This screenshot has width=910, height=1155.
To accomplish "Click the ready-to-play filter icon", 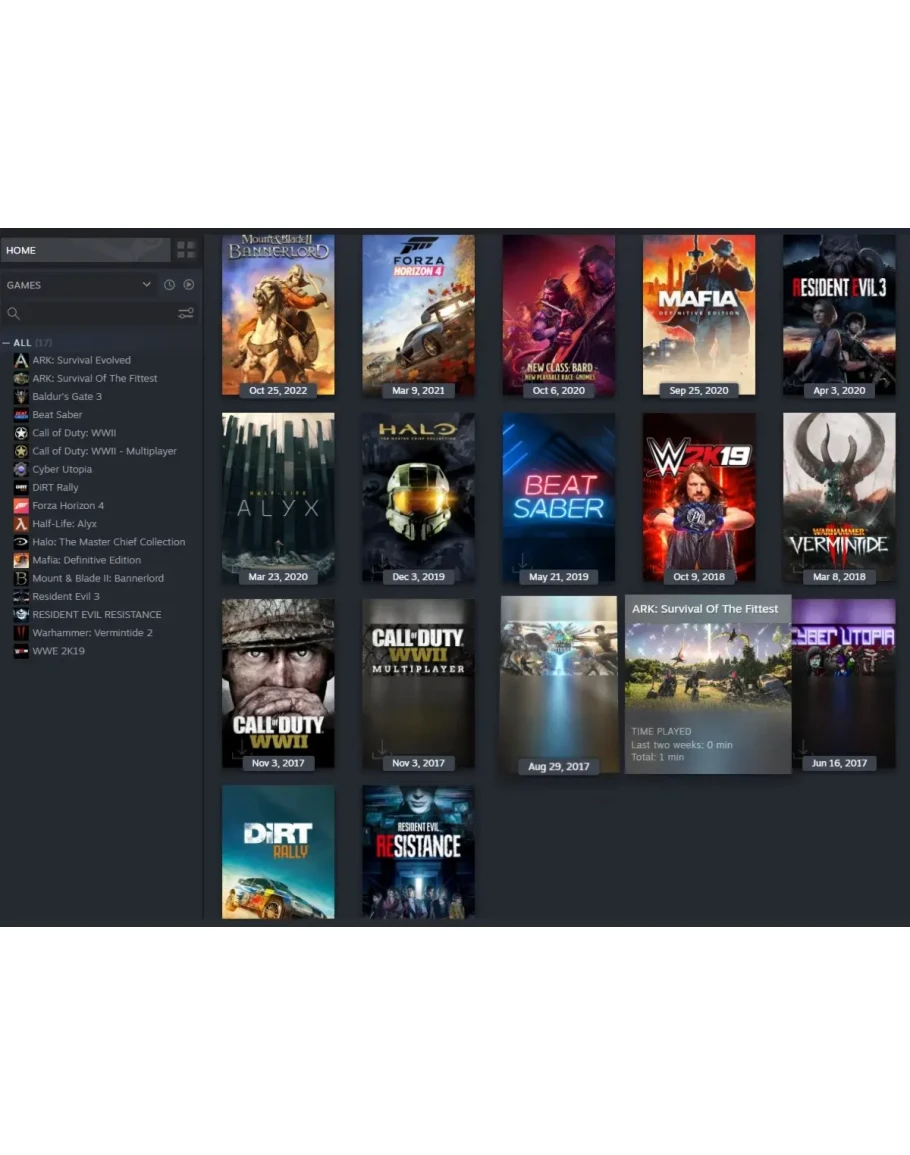I will click(x=188, y=285).
